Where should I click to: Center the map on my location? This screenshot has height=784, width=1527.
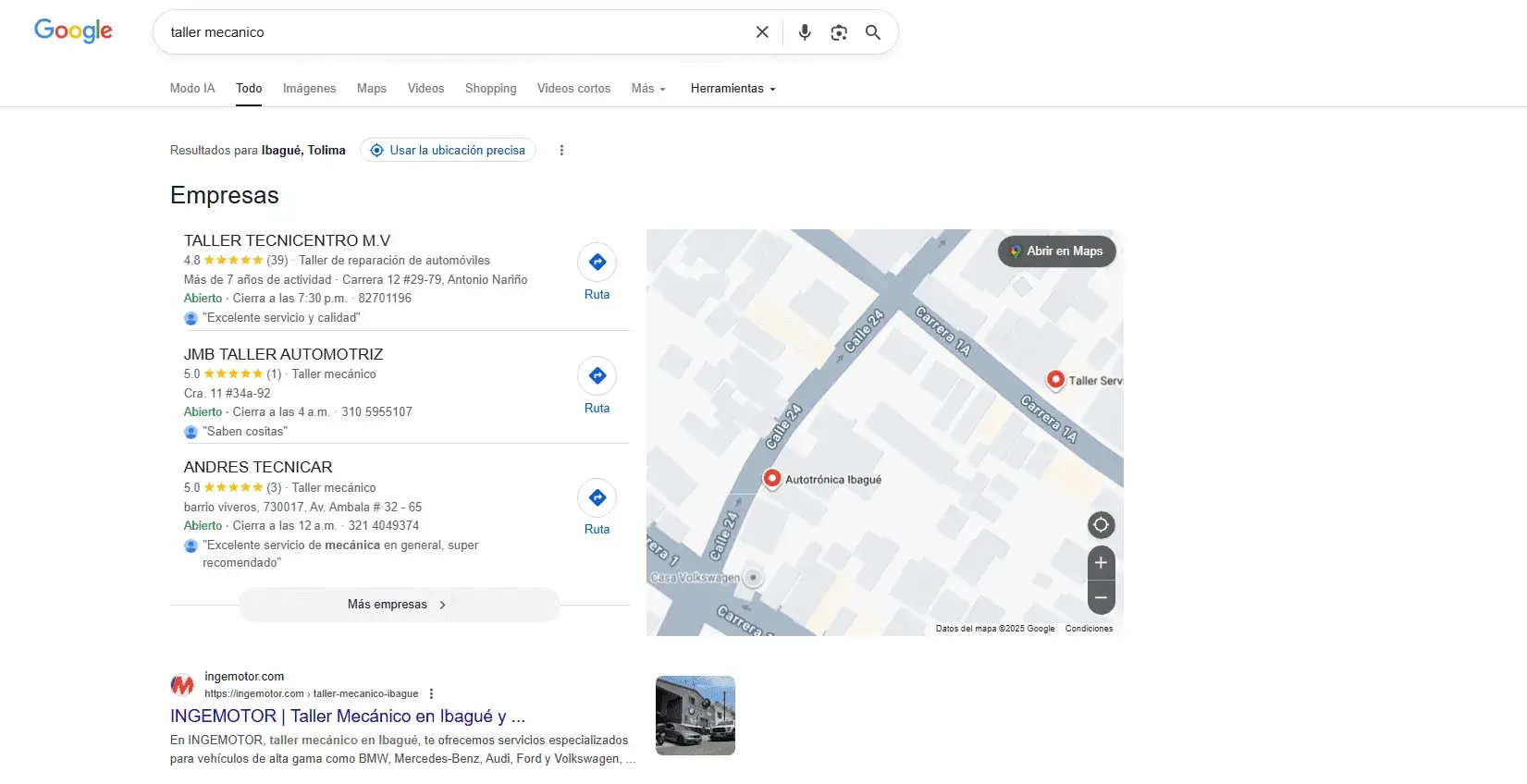pyautogui.click(x=1101, y=525)
